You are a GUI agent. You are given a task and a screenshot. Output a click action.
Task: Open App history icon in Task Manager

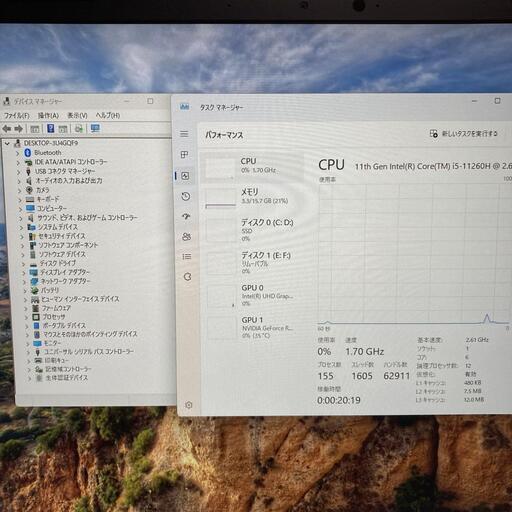(x=186, y=196)
